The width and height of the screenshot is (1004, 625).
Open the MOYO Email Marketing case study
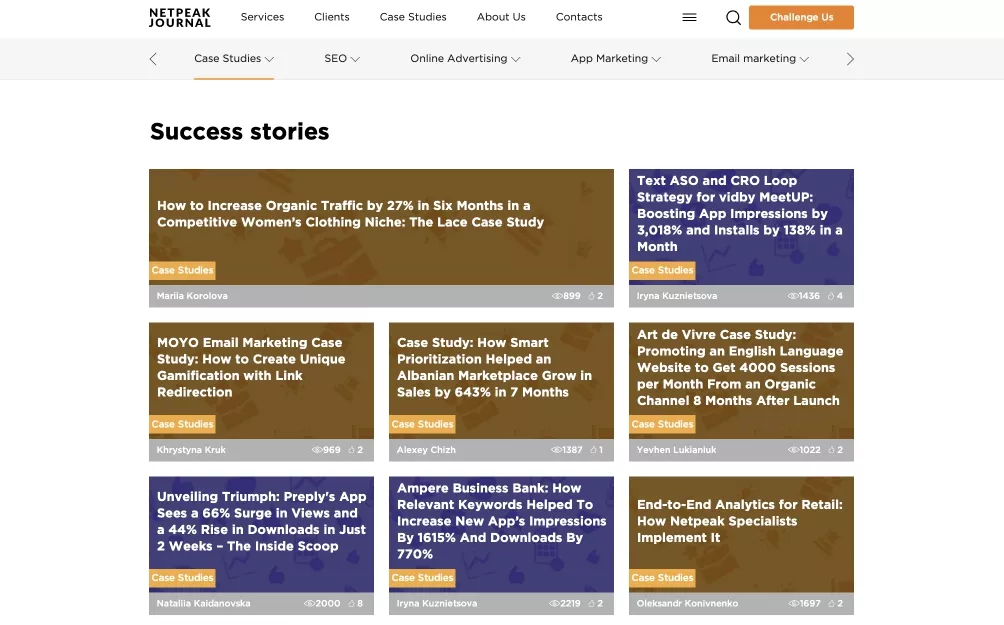pyautogui.click(x=251, y=367)
